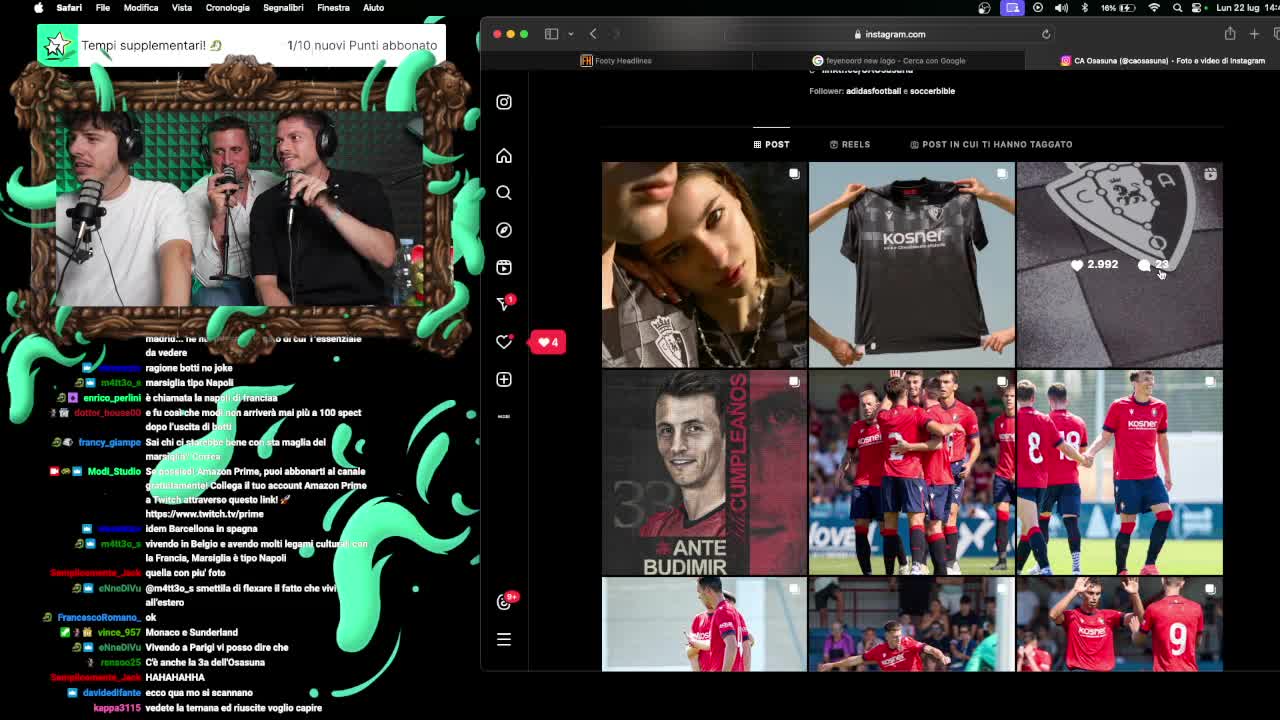1280x720 pixels.
Task: Go to Instagram Home feed icon
Action: (x=504, y=156)
